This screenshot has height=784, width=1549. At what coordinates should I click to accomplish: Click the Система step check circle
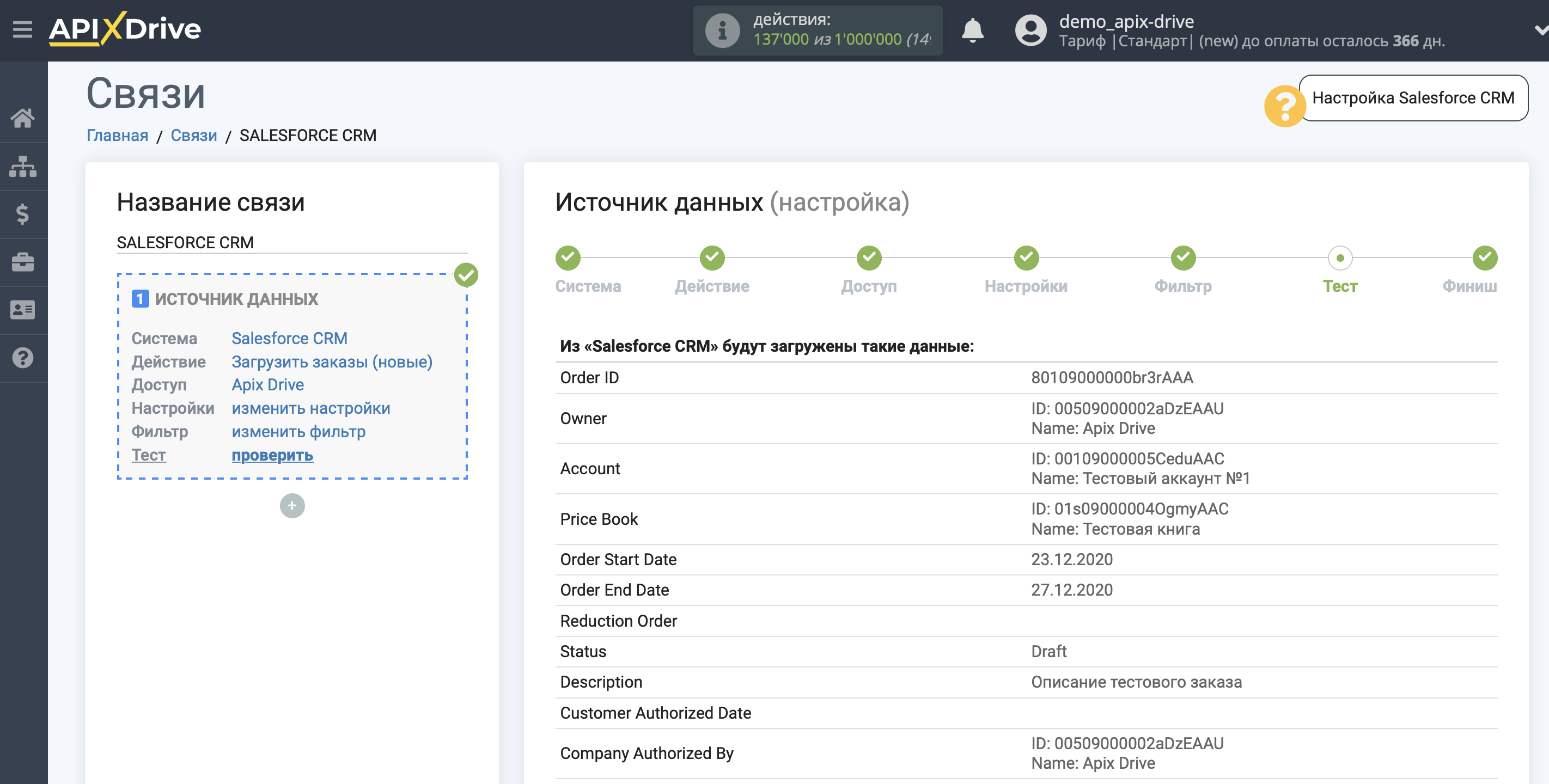point(568,258)
